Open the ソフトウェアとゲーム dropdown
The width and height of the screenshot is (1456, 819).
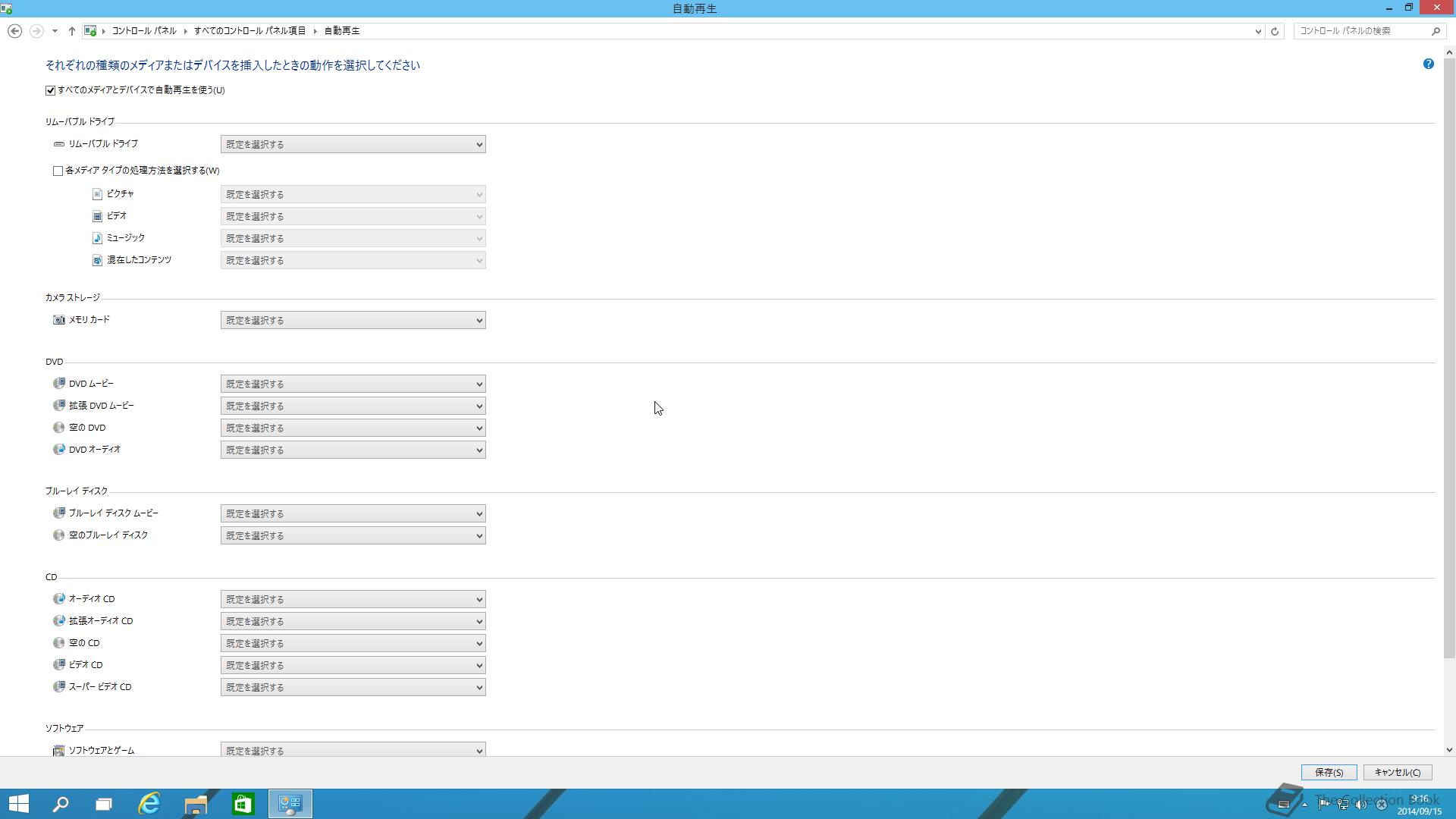pos(353,749)
